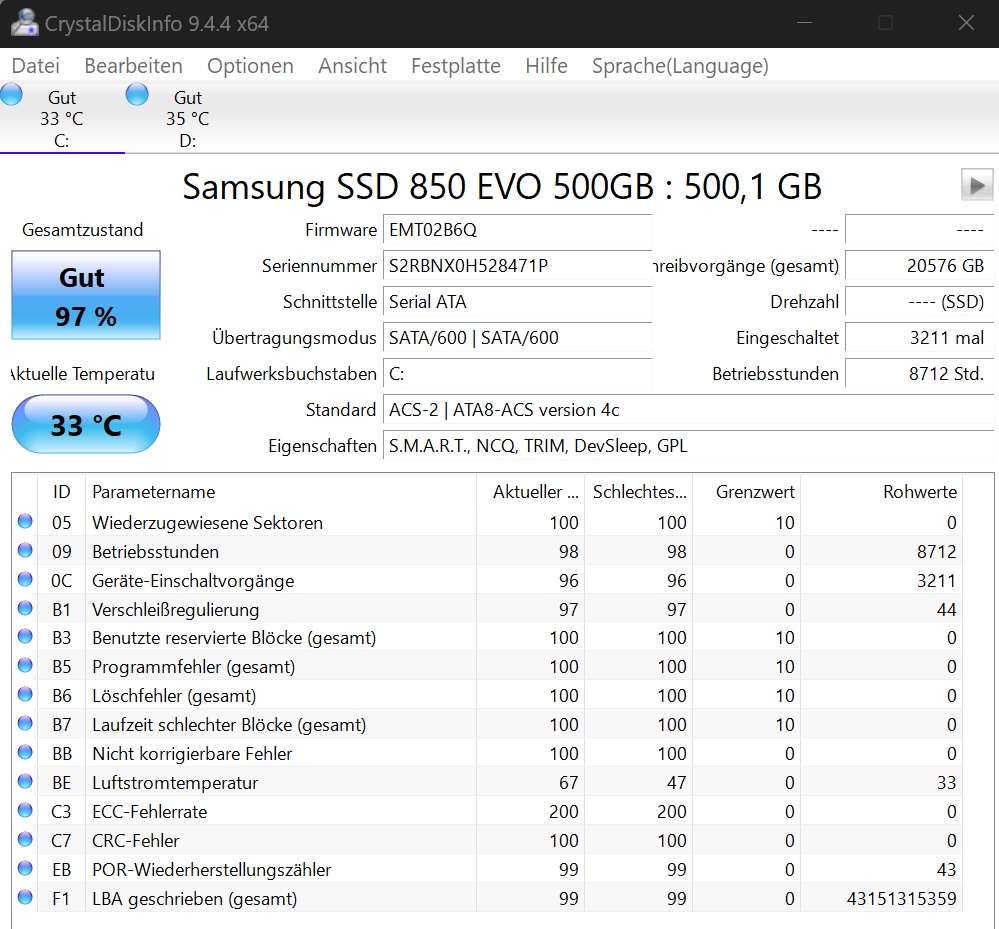Click status orb of Verschleißregulierung row
This screenshot has height=929, width=999.
(25, 609)
